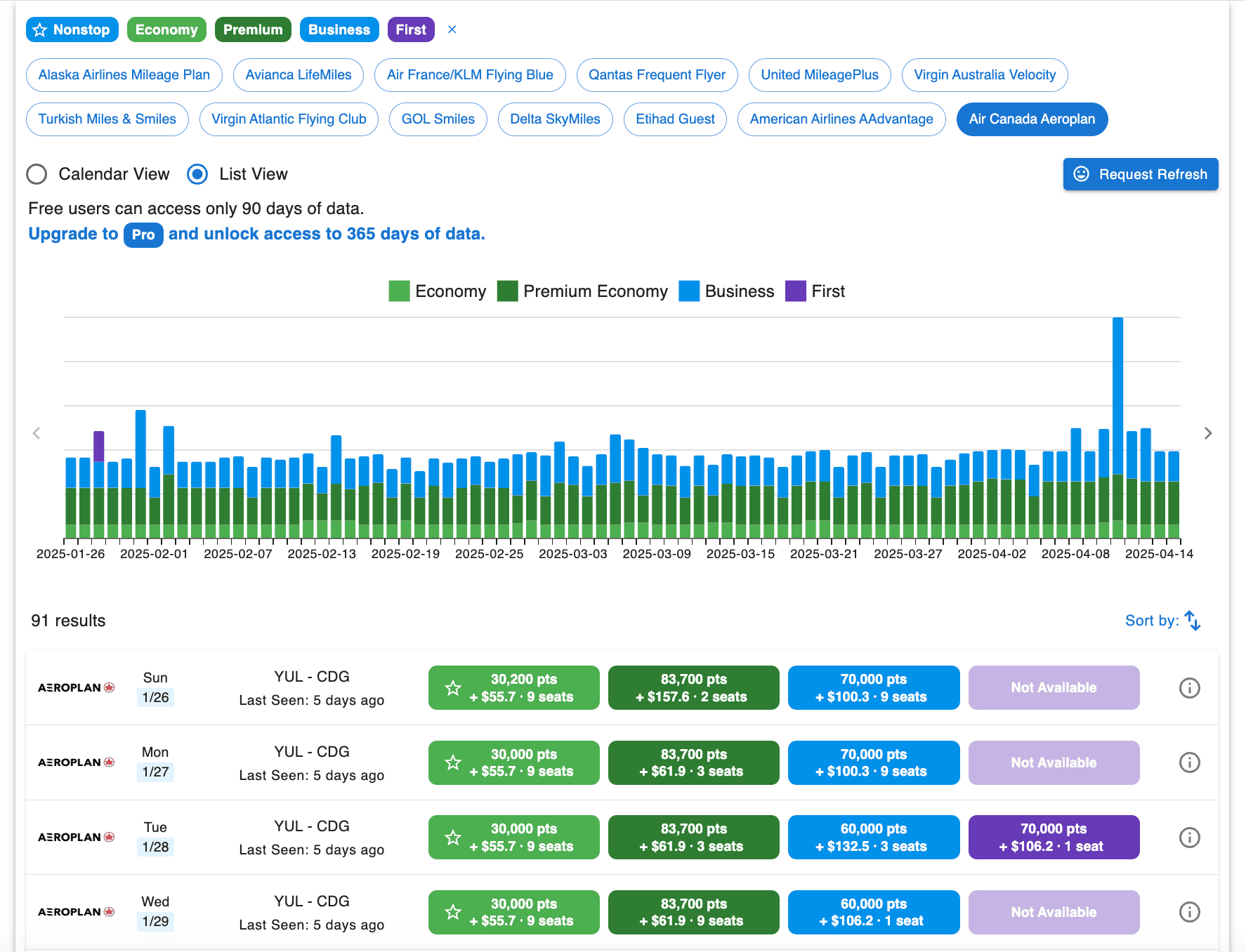Select American Airlines AAdvantage program
Viewport: 1246px width, 952px height.
(x=841, y=119)
